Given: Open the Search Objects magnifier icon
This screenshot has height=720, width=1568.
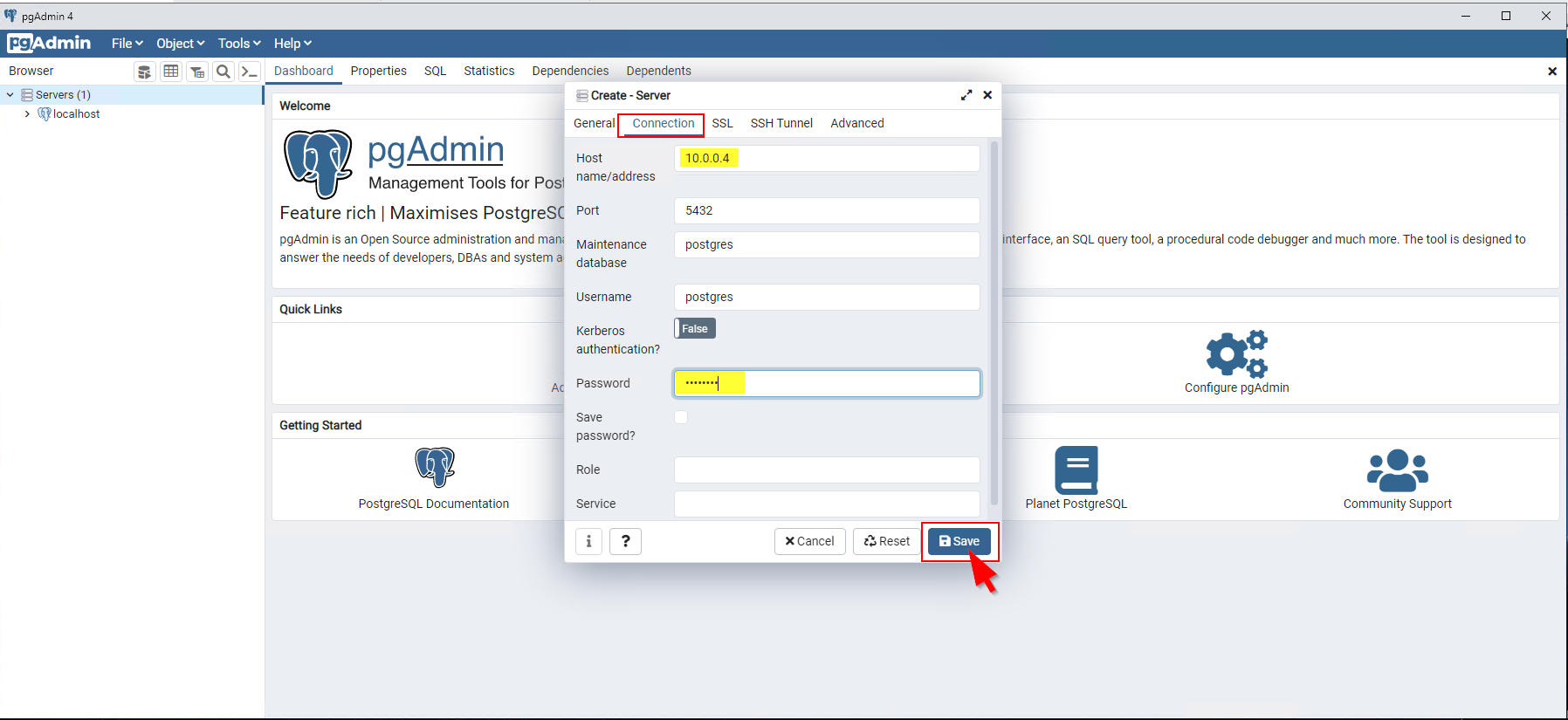Looking at the screenshot, I should click(x=224, y=72).
